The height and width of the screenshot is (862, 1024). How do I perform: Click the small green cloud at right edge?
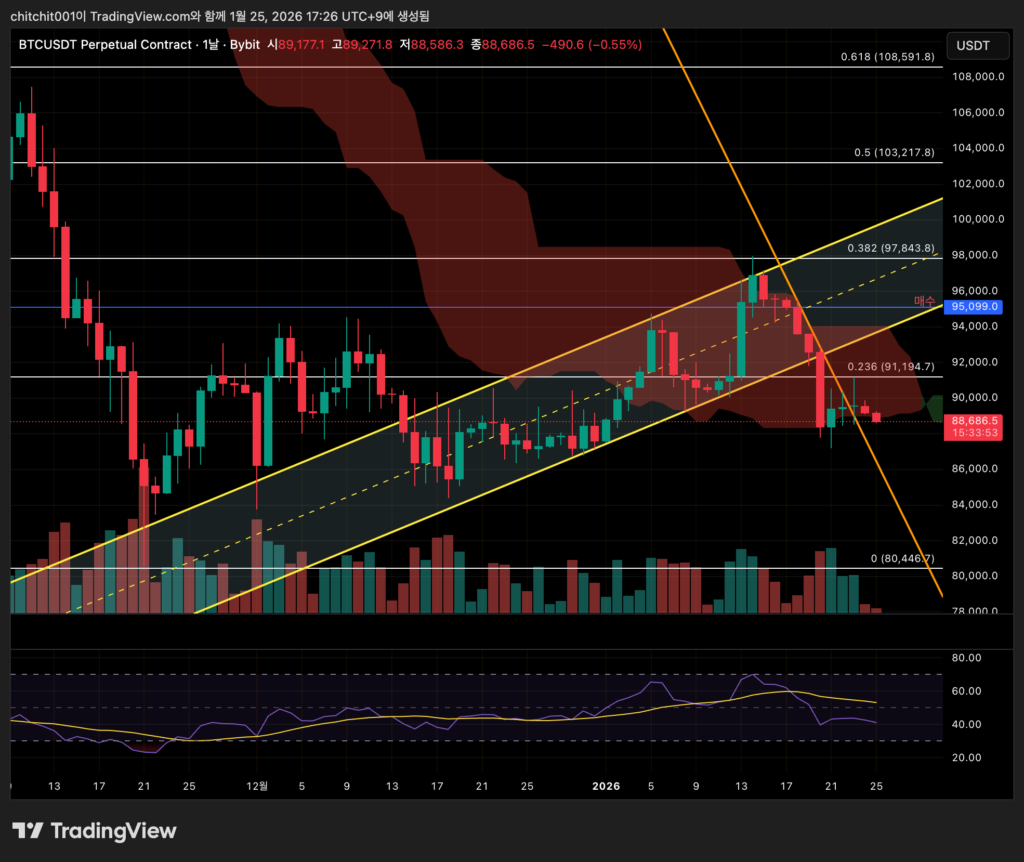click(935, 407)
